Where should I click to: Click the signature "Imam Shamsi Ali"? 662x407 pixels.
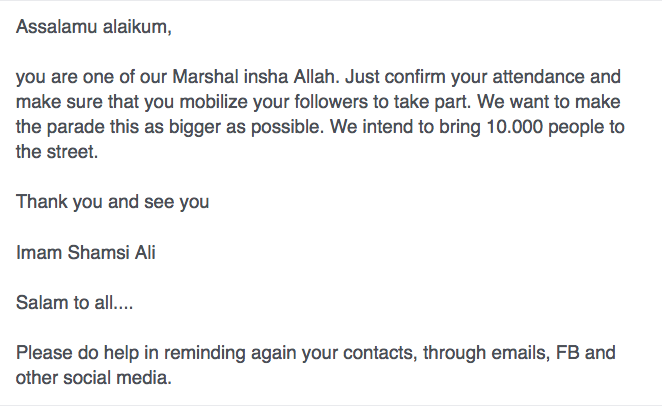tap(86, 252)
